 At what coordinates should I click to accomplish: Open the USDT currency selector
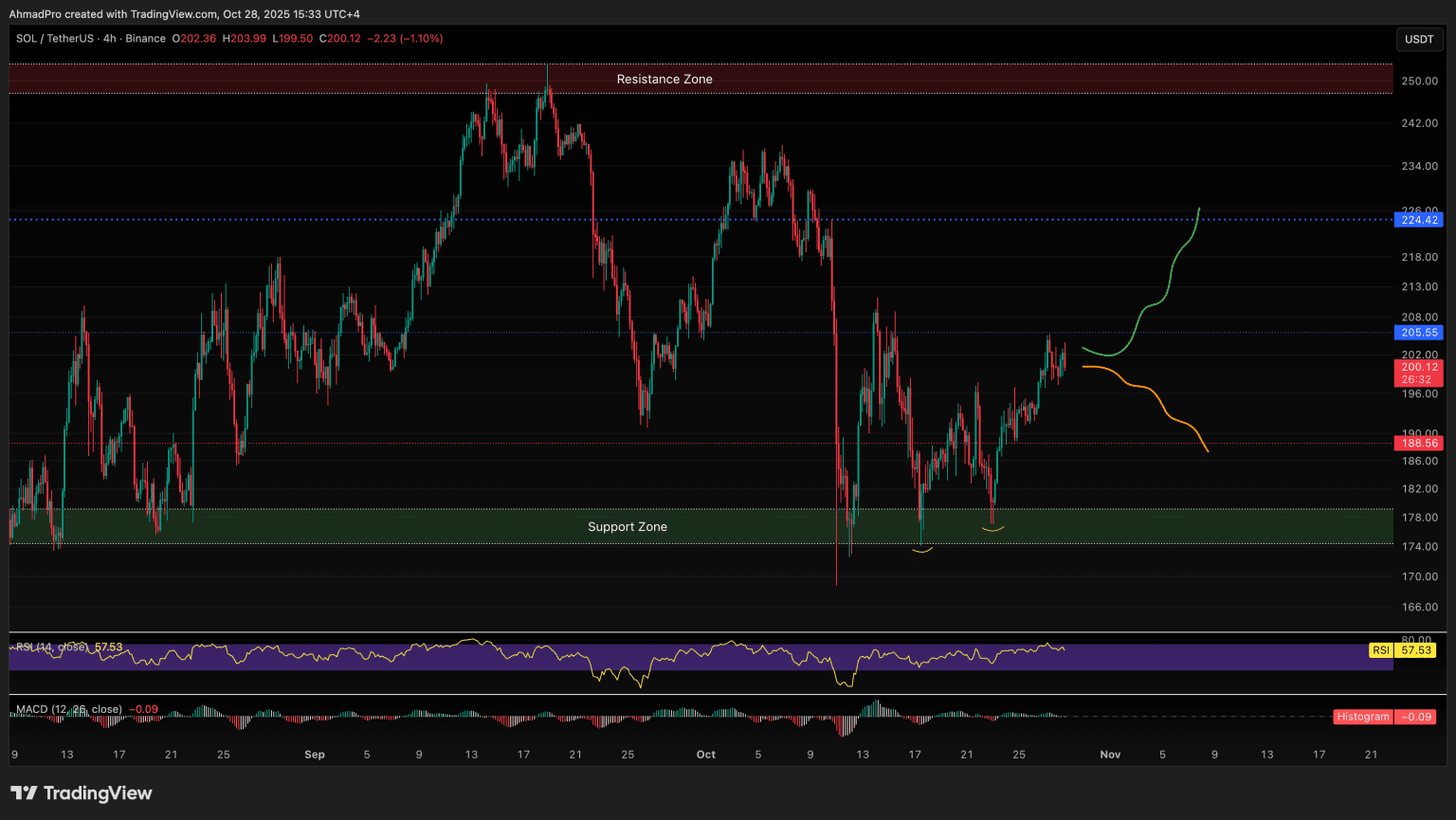pyautogui.click(x=1418, y=39)
